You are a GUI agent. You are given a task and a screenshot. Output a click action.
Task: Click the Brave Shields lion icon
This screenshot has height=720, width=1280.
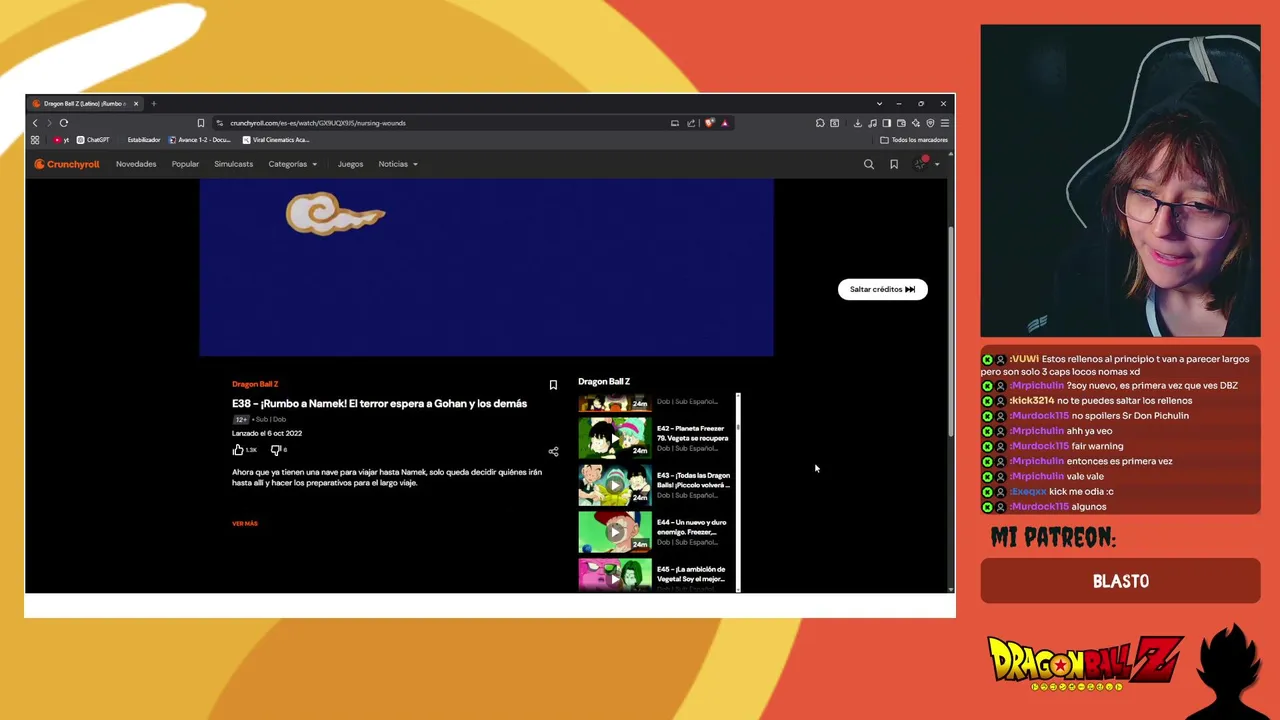pyautogui.click(x=710, y=123)
